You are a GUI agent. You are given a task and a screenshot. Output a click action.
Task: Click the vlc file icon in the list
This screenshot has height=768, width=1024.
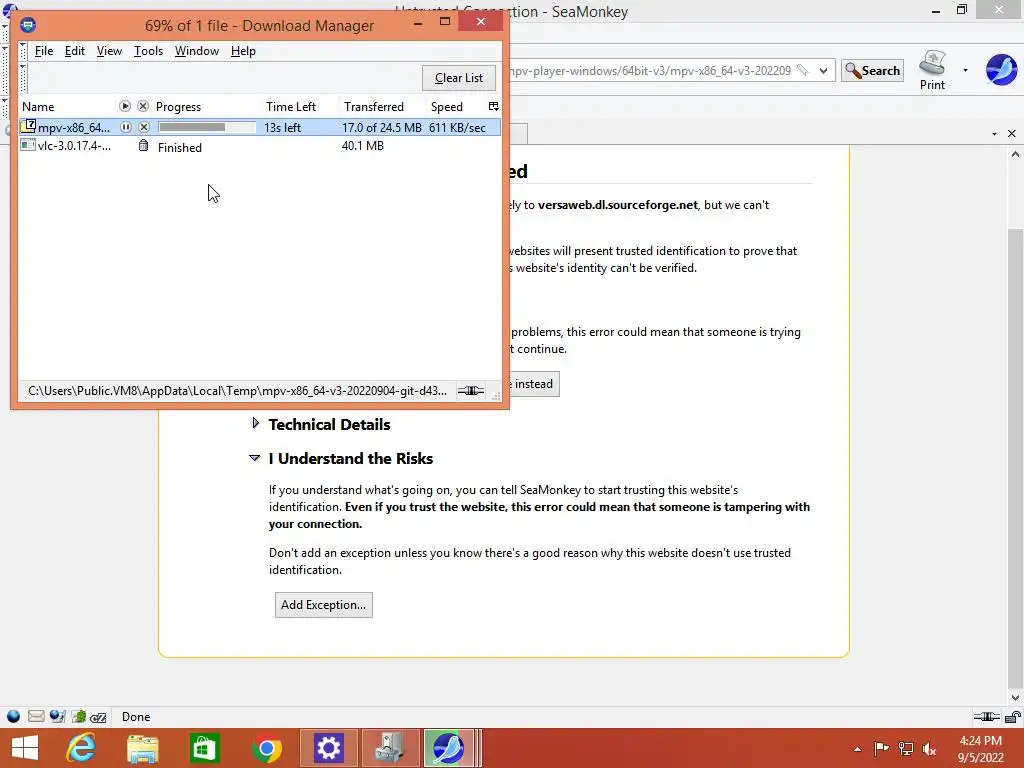coord(28,145)
